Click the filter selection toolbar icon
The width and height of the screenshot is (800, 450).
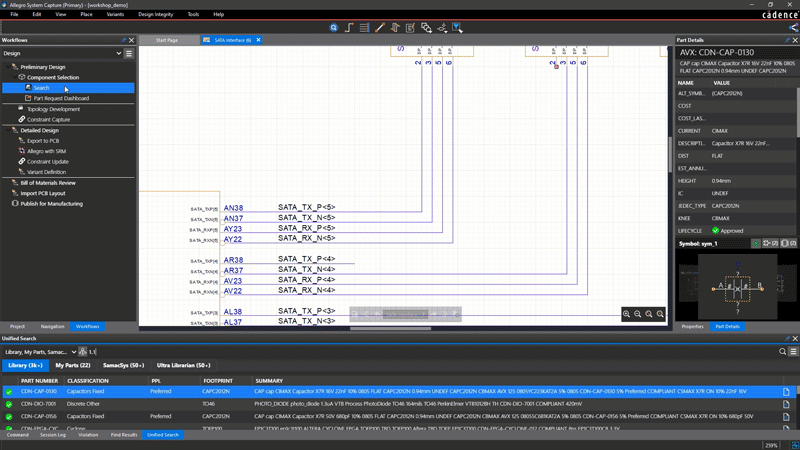pos(457,28)
